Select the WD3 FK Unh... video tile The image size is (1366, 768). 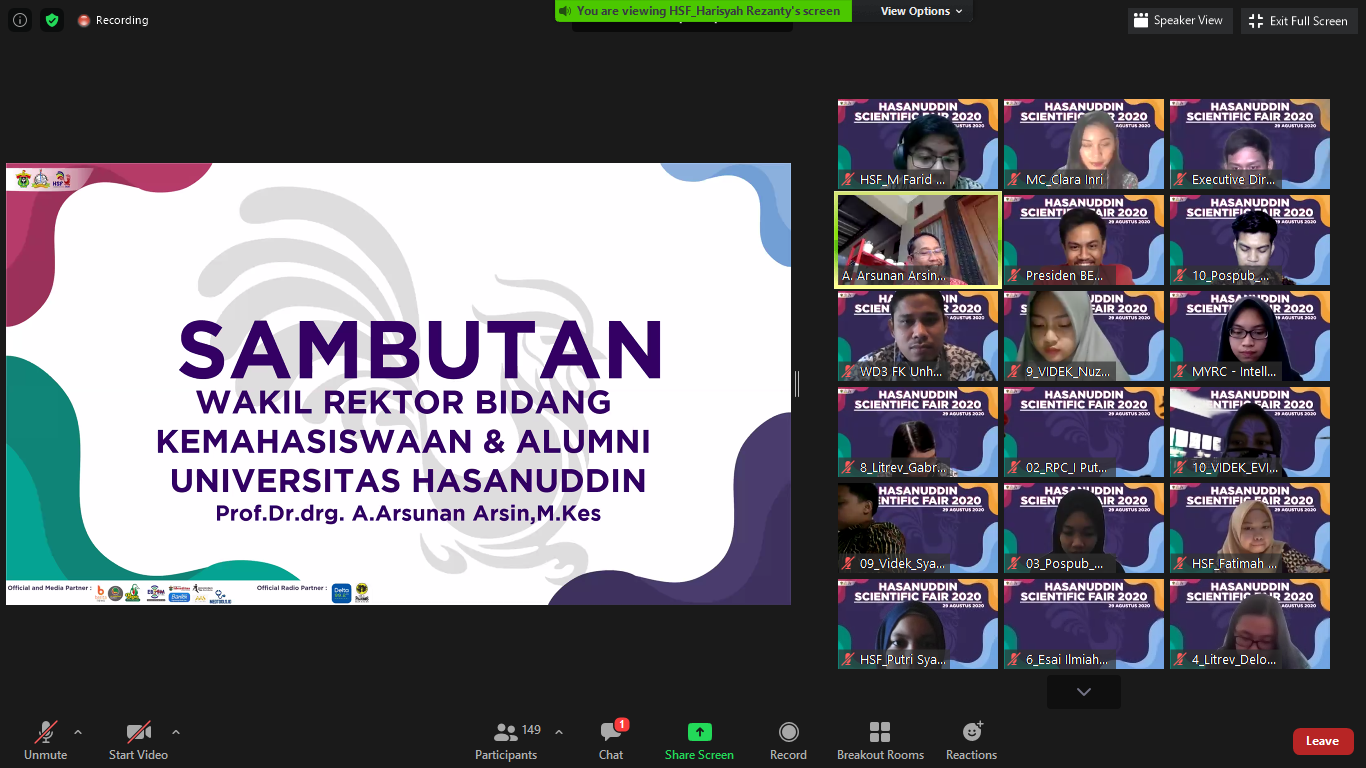918,336
